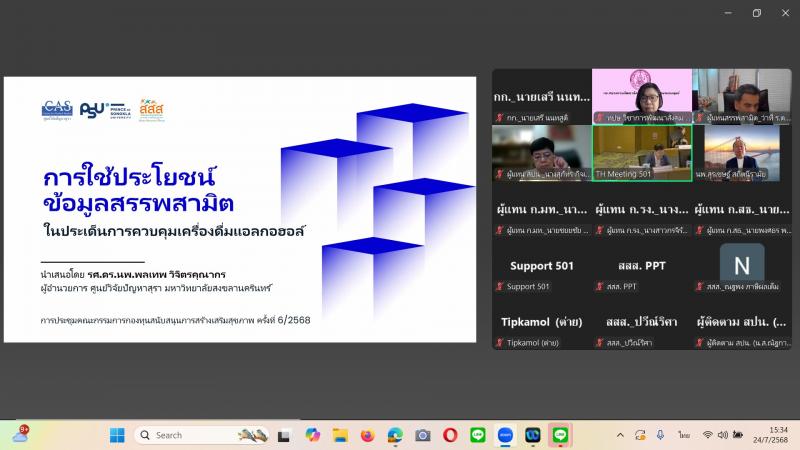Select the TH Meeting 501 video tile
Image resolution: width=800 pixels, height=450 pixels.
click(642, 153)
